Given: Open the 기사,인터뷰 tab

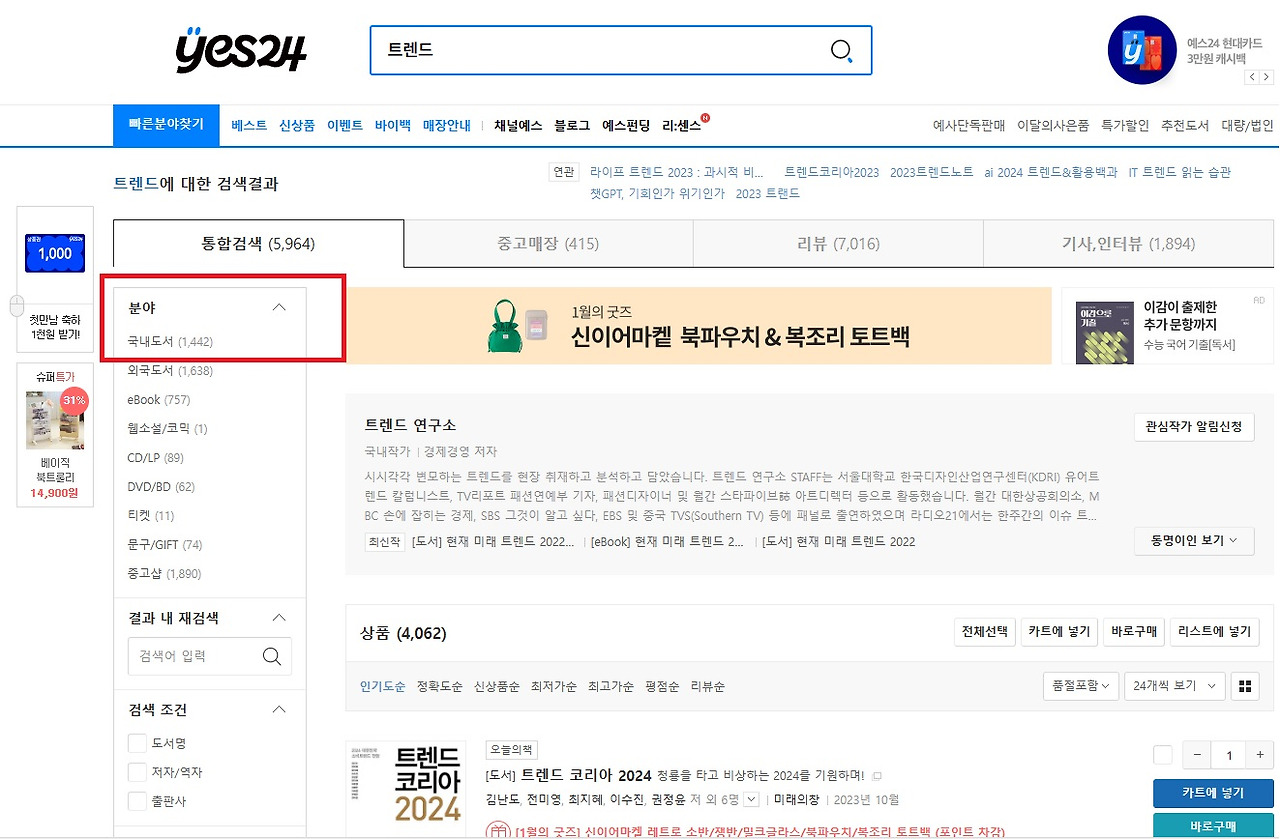Looking at the screenshot, I should (1128, 243).
